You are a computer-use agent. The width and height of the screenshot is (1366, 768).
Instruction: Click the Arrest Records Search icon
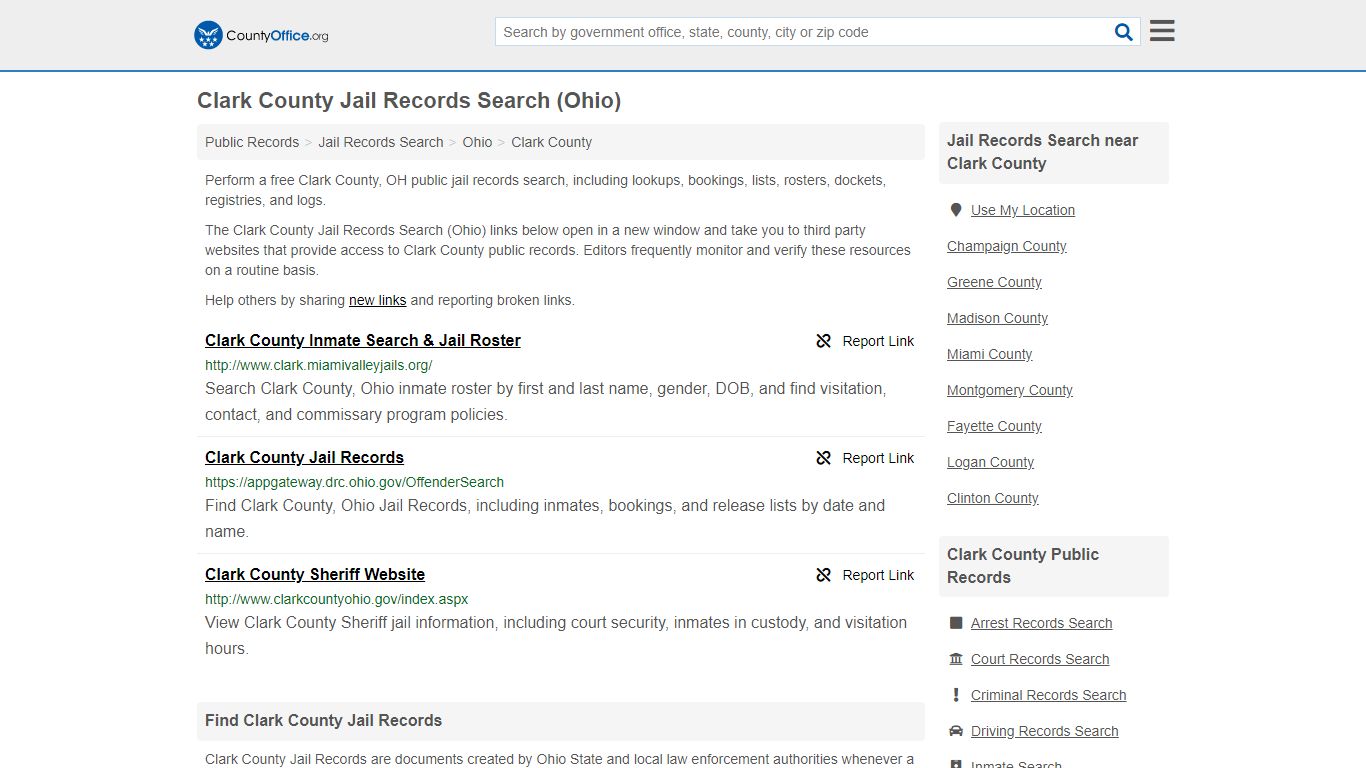(956, 623)
